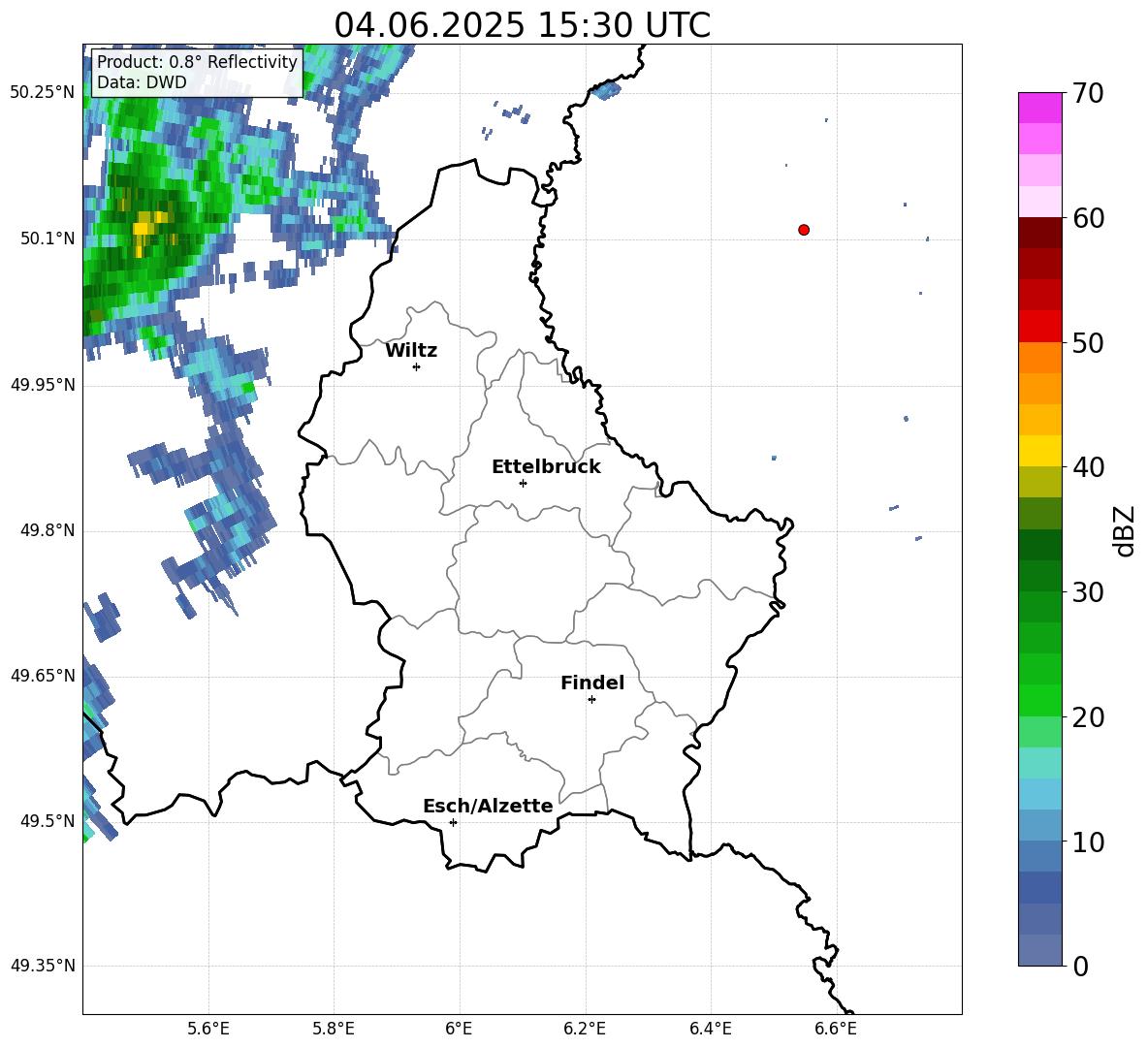1148x1048 pixels.
Task: Click the Ettelbruck station cross marker
Action: 523,483
